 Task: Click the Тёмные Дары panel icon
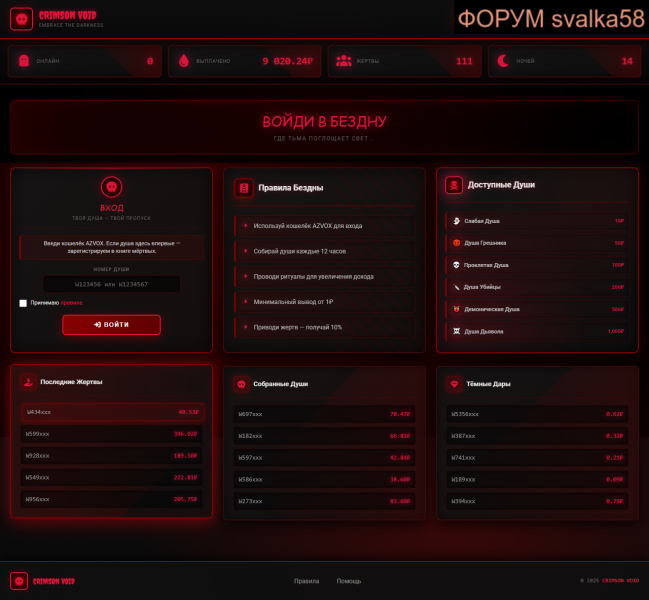tap(454, 383)
